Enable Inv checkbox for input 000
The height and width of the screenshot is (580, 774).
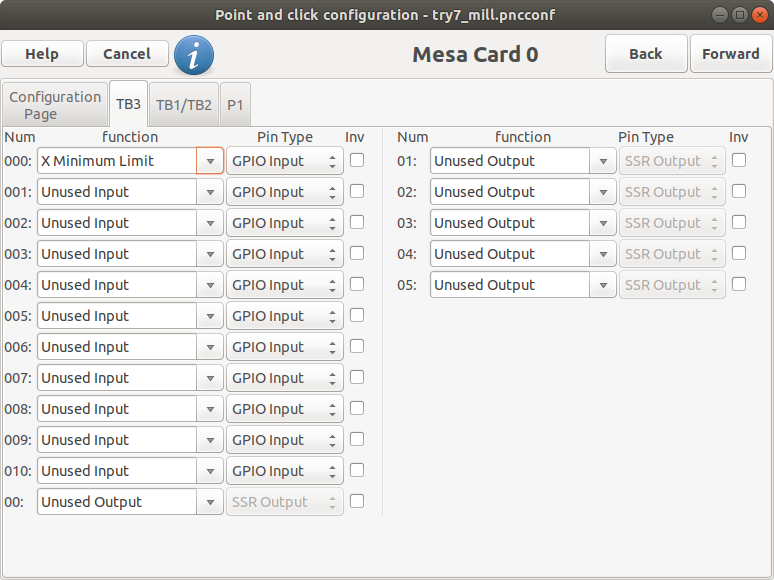(x=357, y=160)
